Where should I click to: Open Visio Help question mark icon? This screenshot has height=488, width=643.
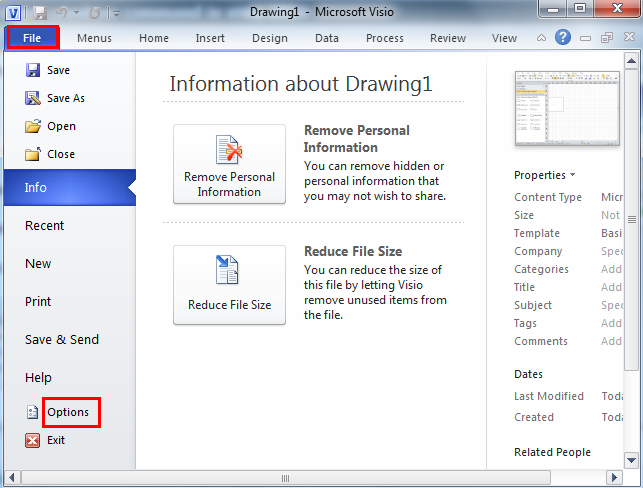tap(563, 37)
